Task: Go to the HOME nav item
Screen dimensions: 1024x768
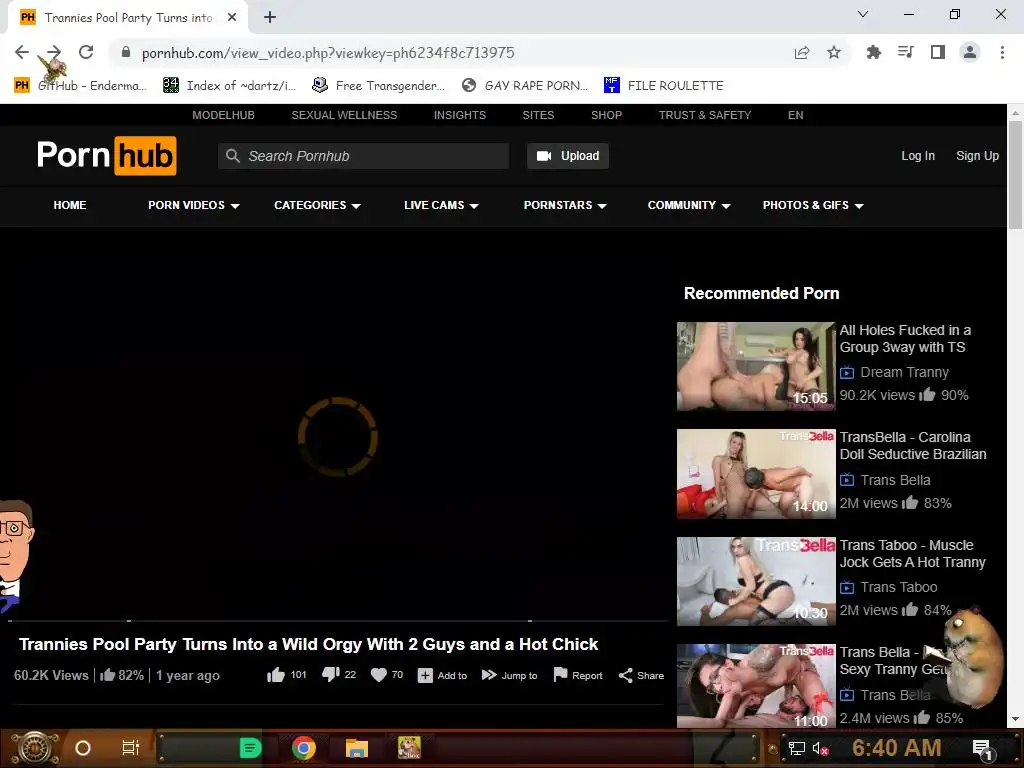Action: click(70, 205)
